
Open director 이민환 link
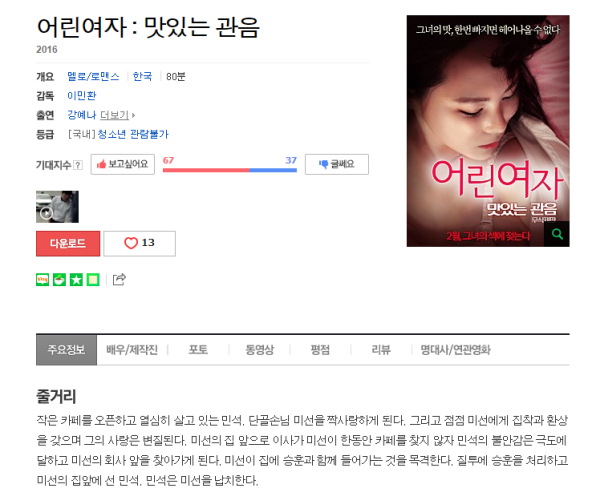coord(82,96)
